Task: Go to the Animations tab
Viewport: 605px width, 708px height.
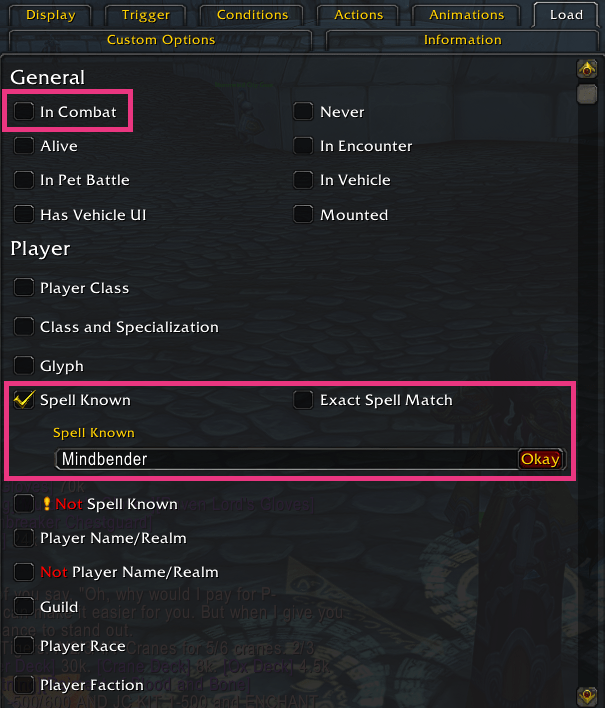Action: click(x=466, y=15)
